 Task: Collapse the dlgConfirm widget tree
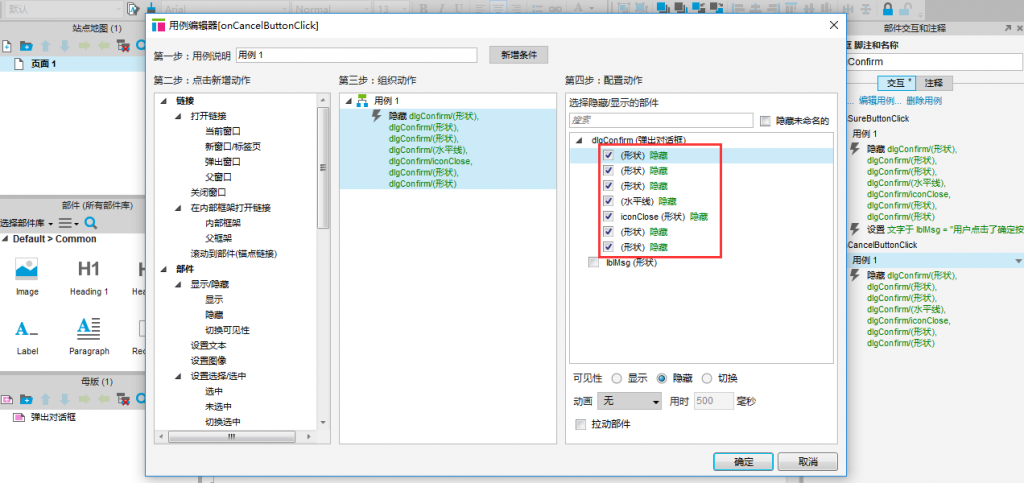coord(579,140)
